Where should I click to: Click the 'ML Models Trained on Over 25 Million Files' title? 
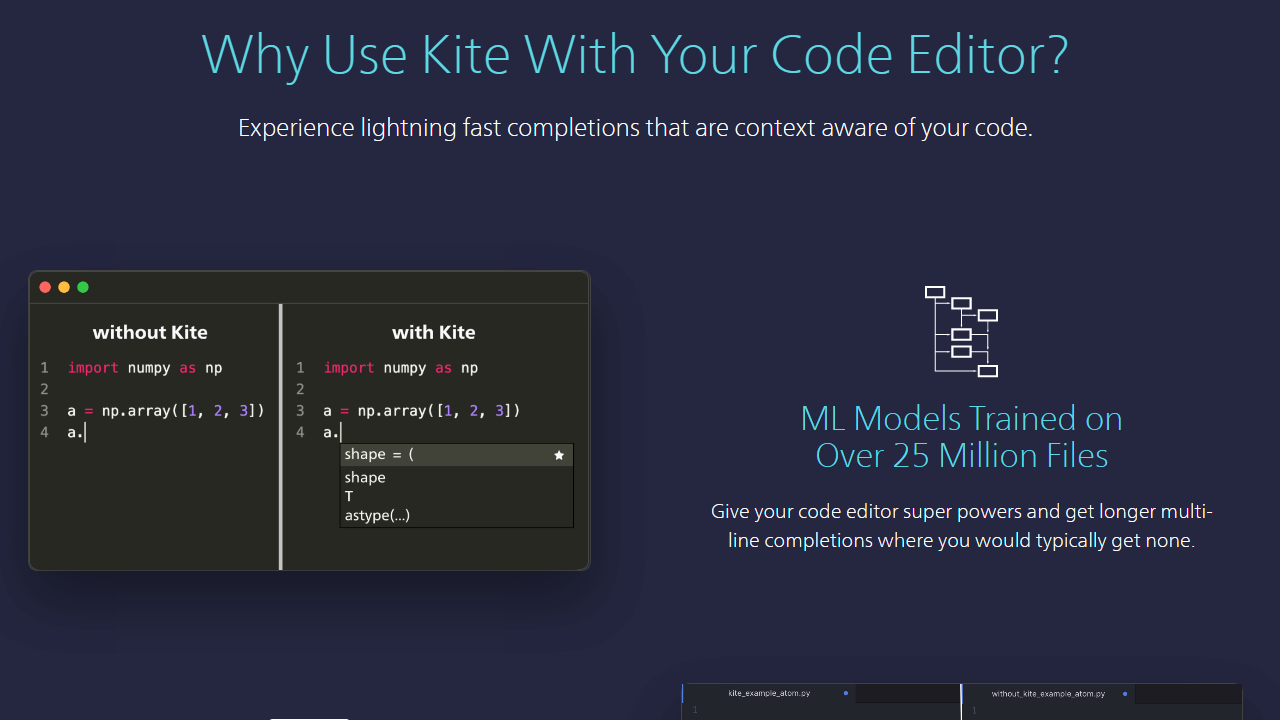coord(961,436)
